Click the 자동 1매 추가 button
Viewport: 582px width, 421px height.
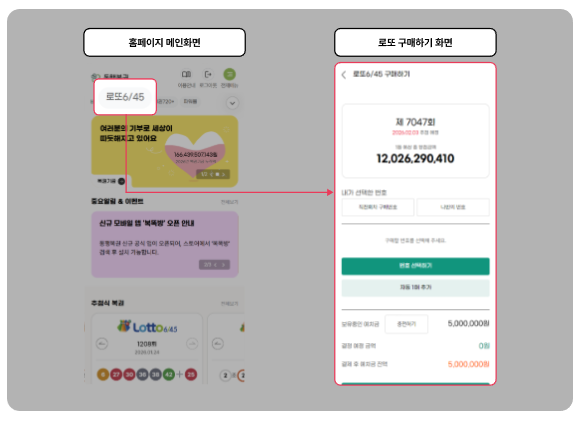click(415, 288)
